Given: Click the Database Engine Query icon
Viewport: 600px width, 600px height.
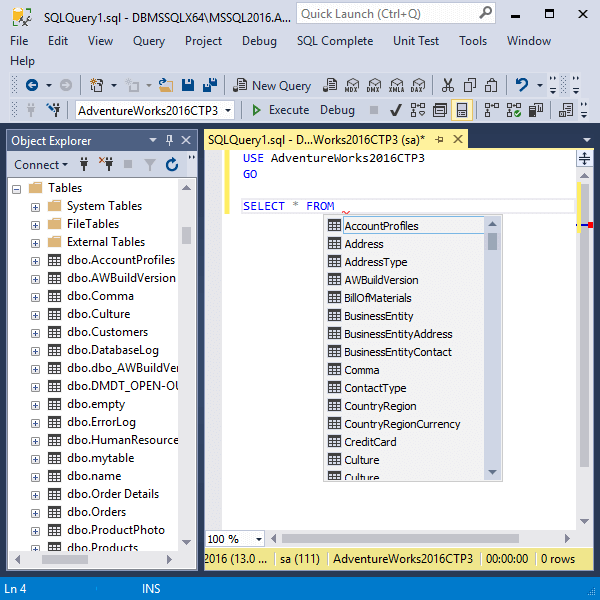Looking at the screenshot, I should pos(330,85).
